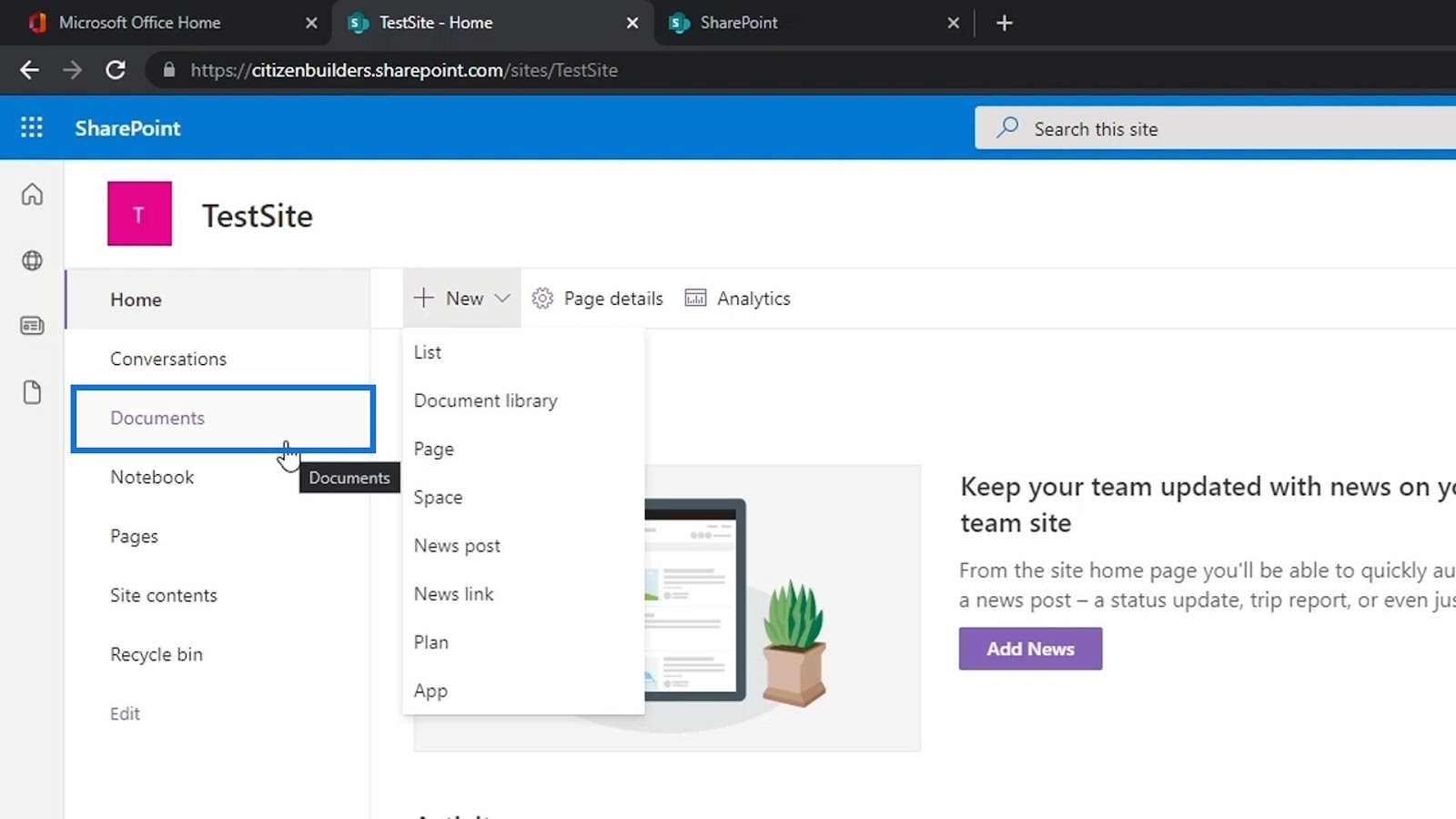
Task: Click Edit link under site navigation
Action: pyautogui.click(x=125, y=713)
